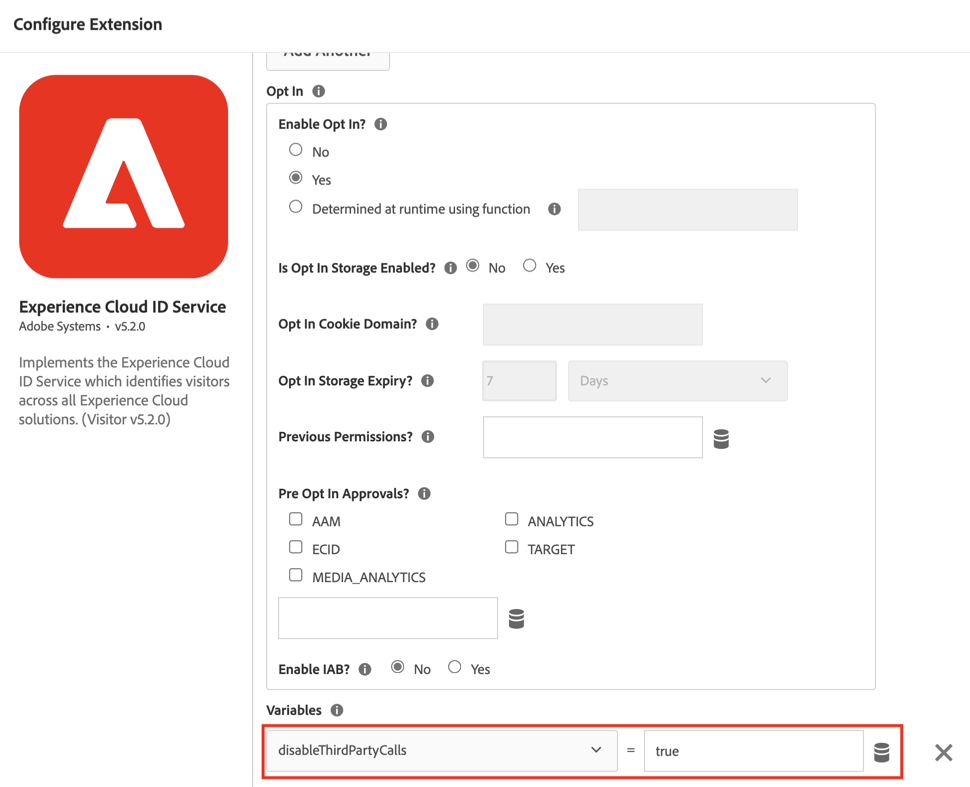Select Determined at runtime using function option
This screenshot has width=970, height=787.
(x=296, y=207)
